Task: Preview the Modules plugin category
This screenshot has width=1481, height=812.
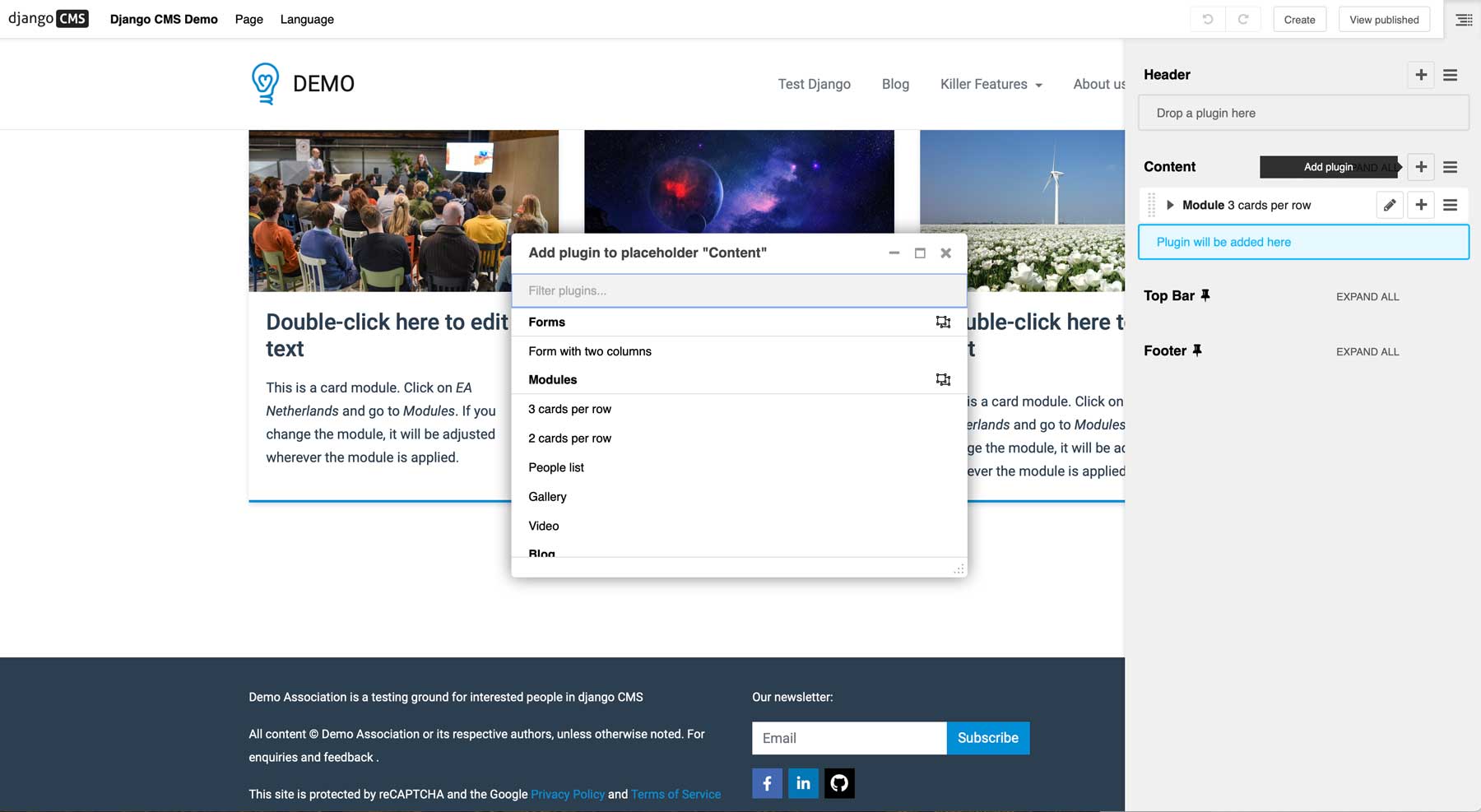Action: (x=943, y=379)
